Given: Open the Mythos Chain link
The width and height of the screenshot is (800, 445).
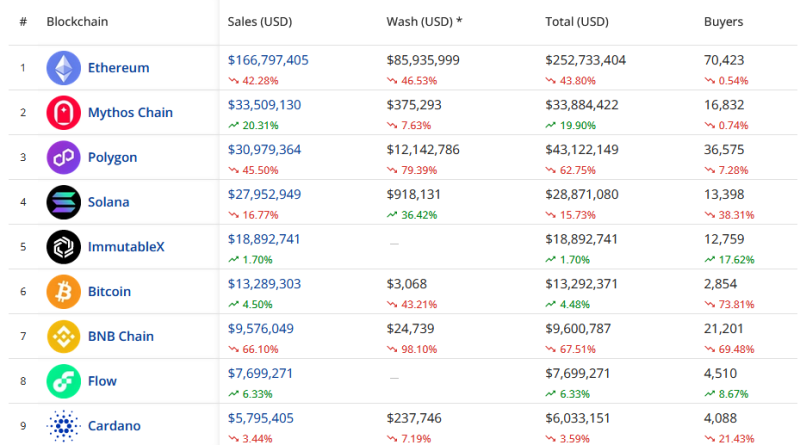Looking at the screenshot, I should point(130,113).
